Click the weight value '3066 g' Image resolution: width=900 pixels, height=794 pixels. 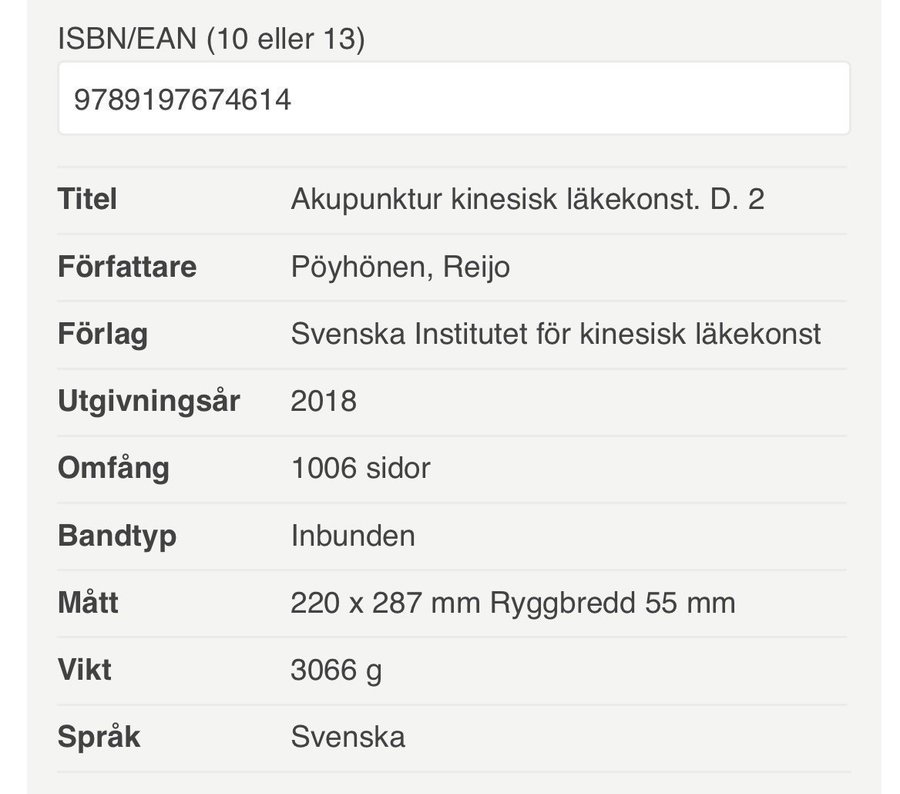pyautogui.click(x=336, y=670)
